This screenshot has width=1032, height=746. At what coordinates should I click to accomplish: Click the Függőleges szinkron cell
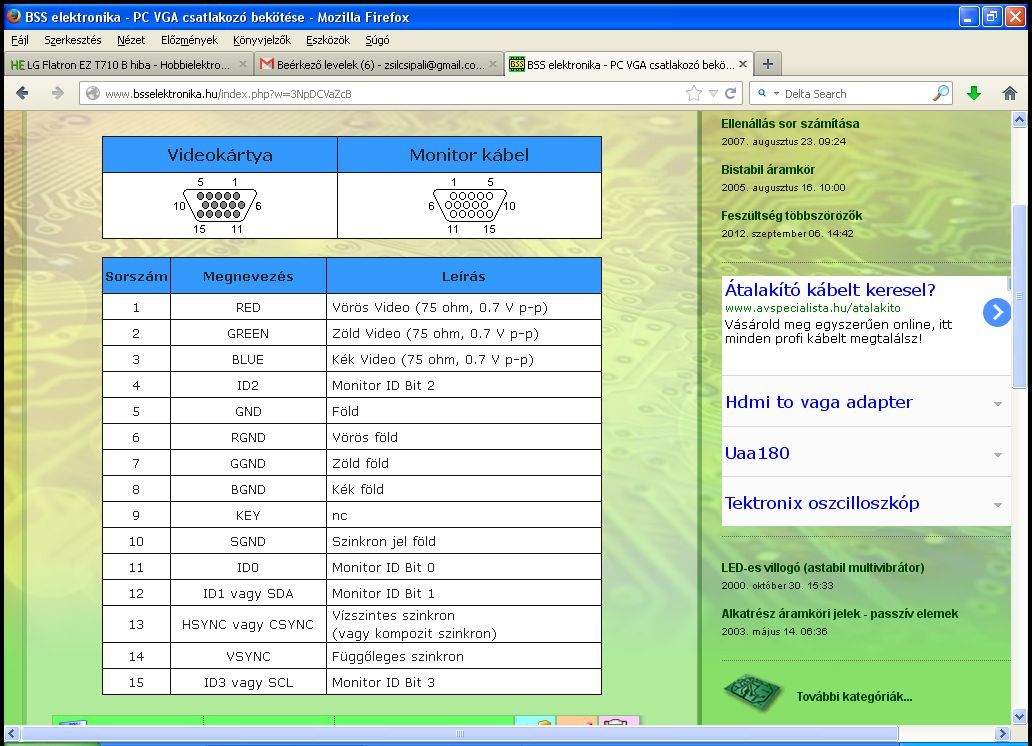464,656
